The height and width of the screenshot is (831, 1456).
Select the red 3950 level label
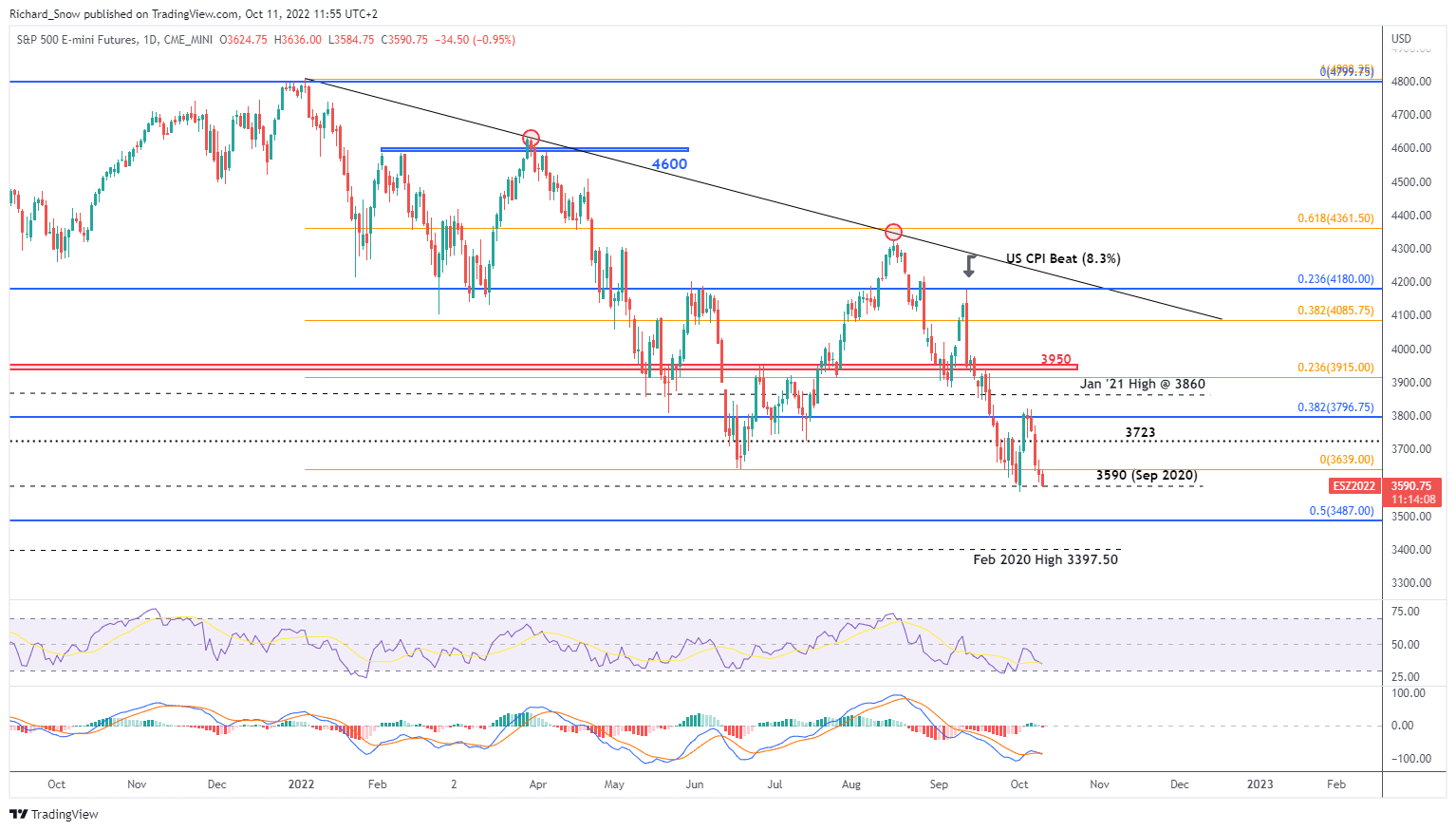click(x=1055, y=359)
